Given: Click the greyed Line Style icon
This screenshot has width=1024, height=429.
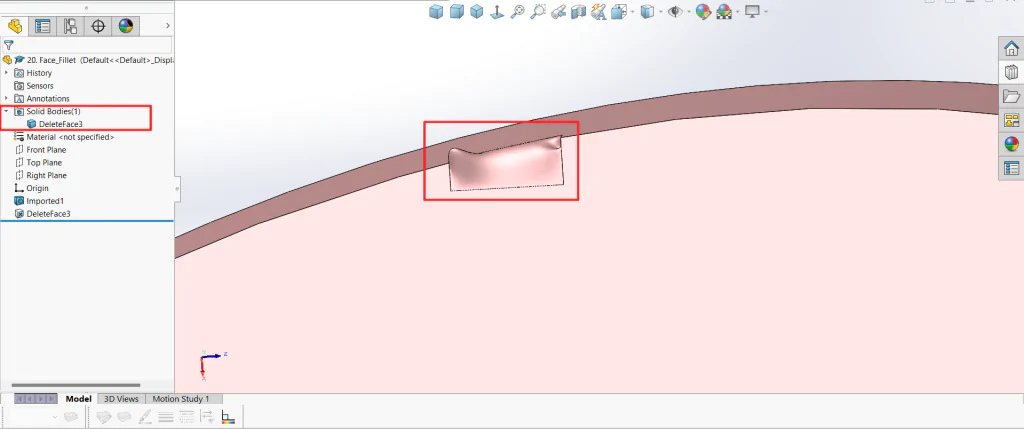Looking at the screenshot, I should (186, 417).
